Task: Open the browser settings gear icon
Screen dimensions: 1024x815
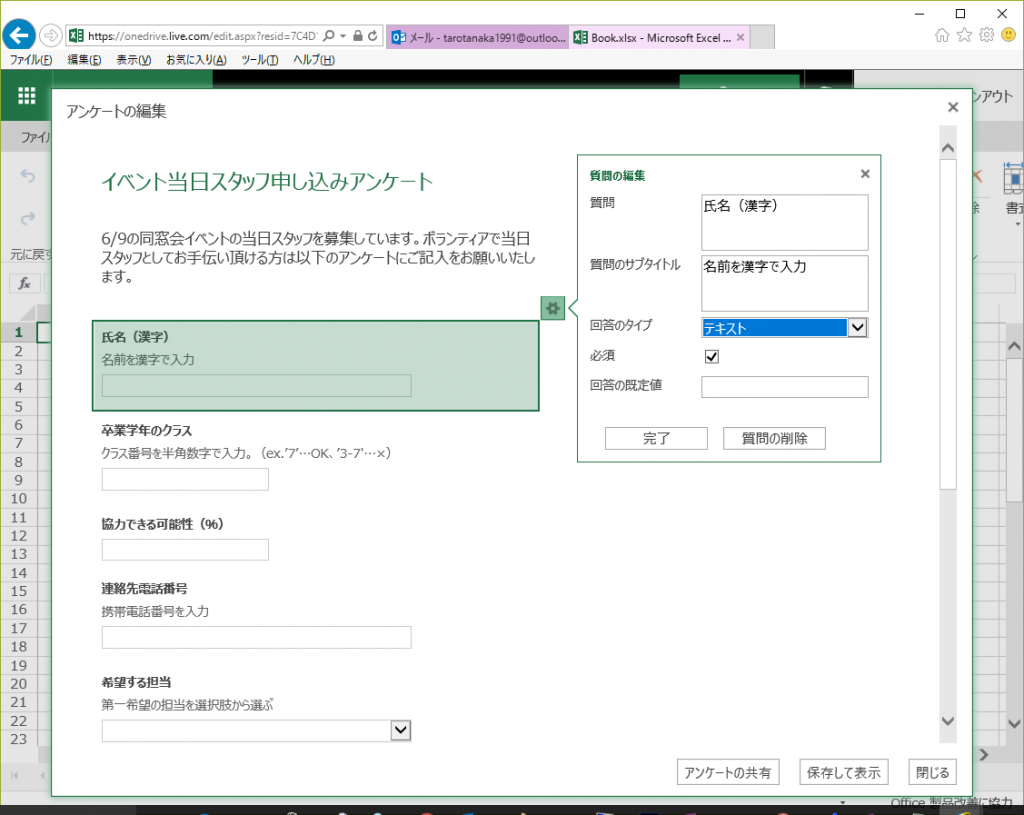Action: 986,35
